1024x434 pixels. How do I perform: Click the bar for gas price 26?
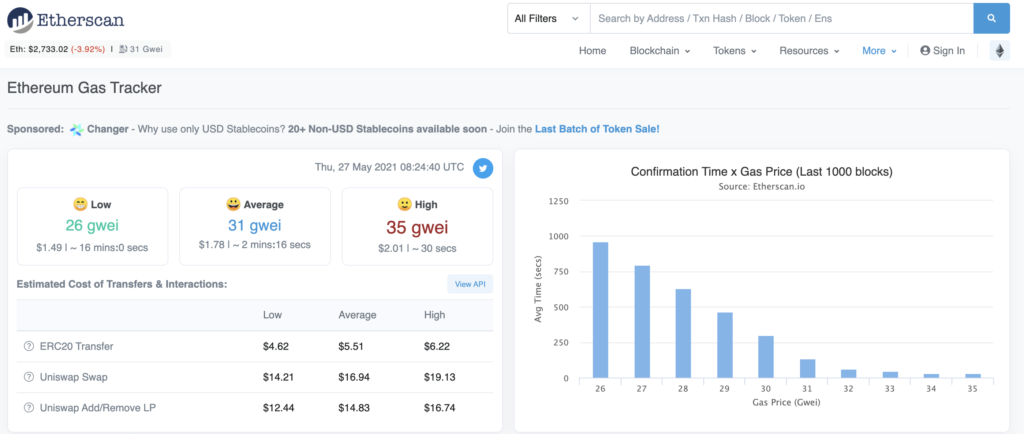pyautogui.click(x=600, y=310)
